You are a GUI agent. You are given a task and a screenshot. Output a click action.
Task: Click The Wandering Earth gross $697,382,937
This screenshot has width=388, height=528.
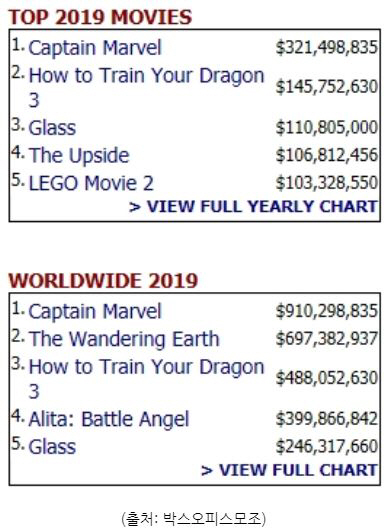(327, 338)
